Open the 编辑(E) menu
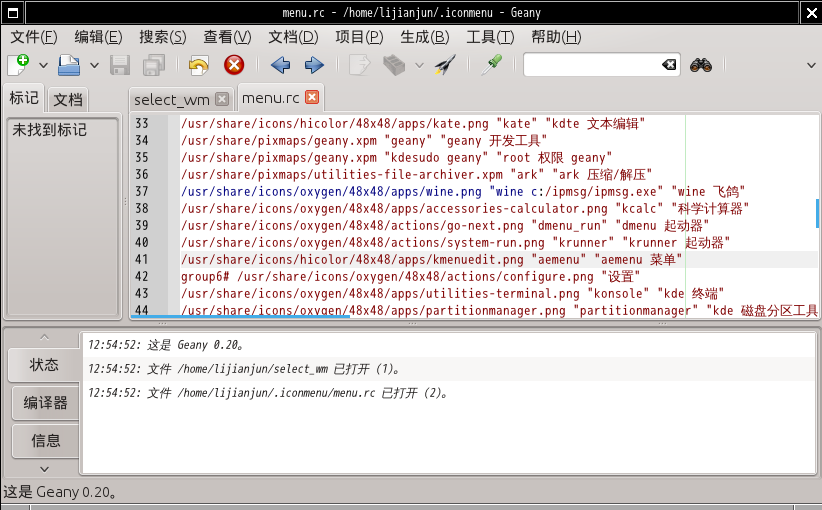The image size is (822, 510). 99,37
